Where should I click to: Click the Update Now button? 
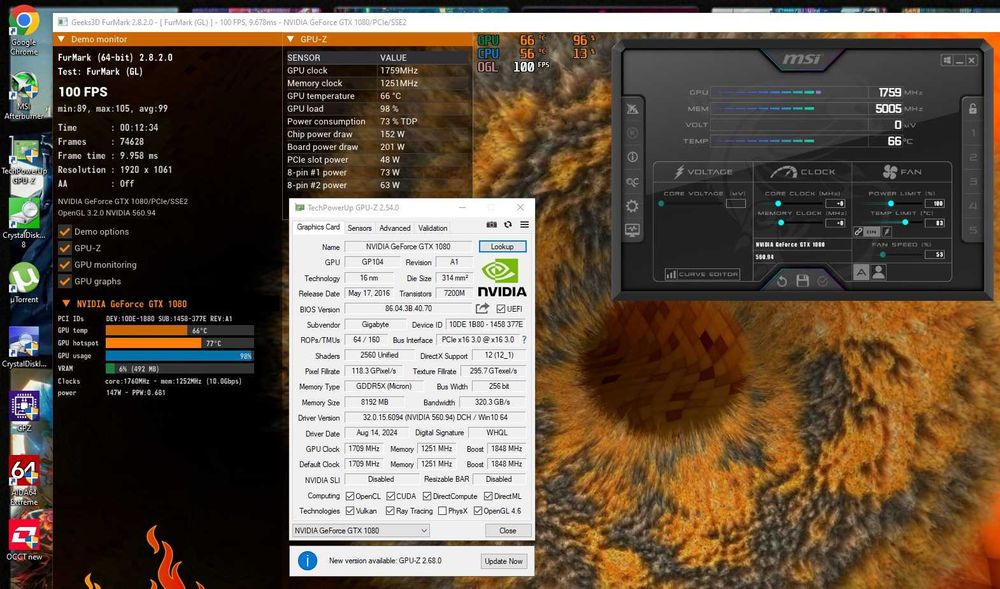(x=503, y=561)
